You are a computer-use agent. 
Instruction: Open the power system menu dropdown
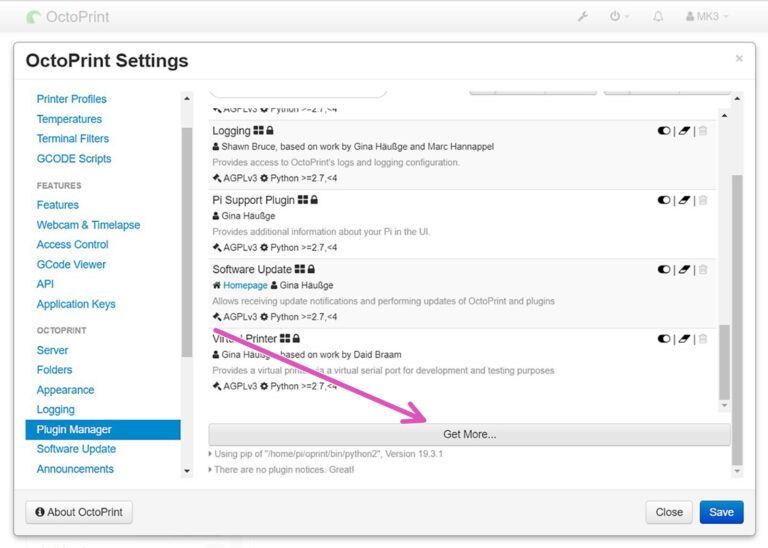619,17
